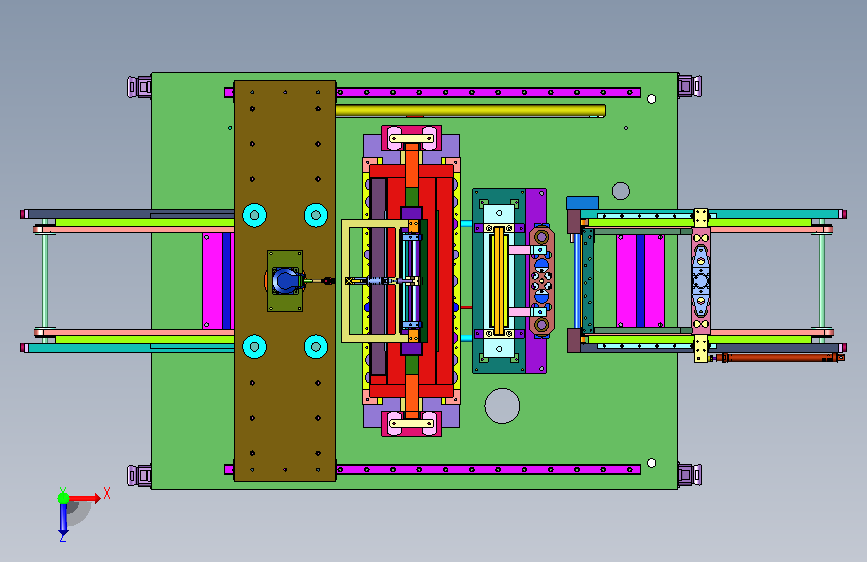Select the small gray circular hole near blue block
Screen dimensions: 867x562
pyautogui.click(x=621, y=191)
